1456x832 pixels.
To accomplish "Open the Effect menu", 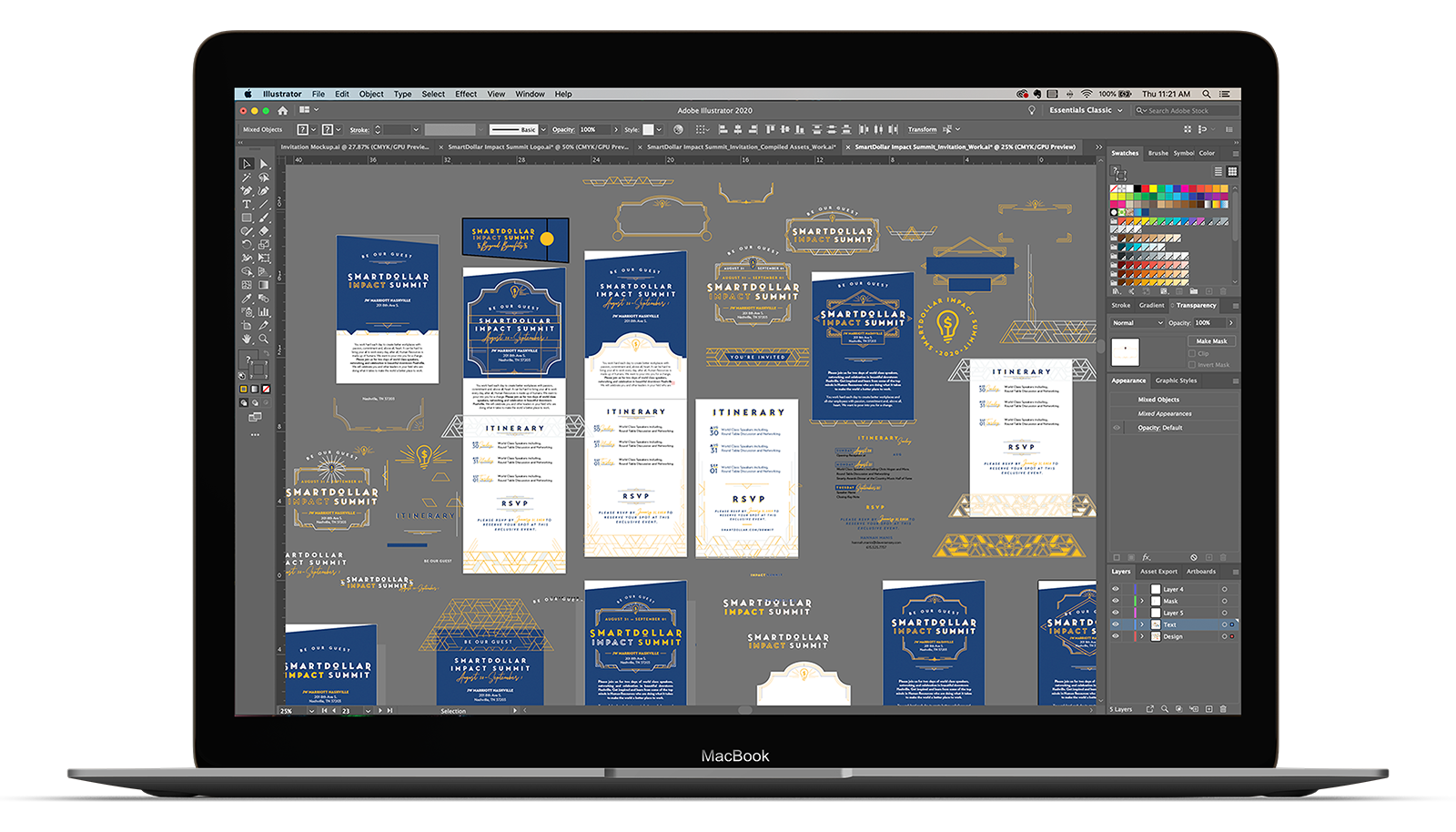I will (x=466, y=94).
